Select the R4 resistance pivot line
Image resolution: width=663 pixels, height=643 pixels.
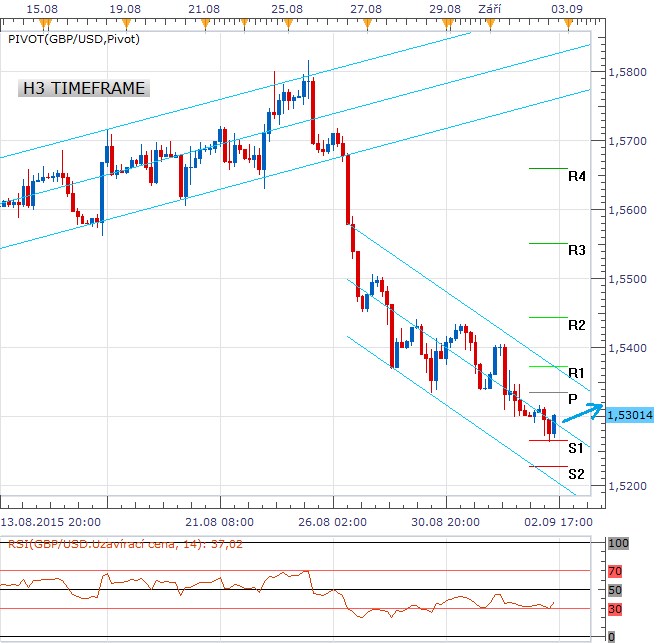[x=548, y=169]
